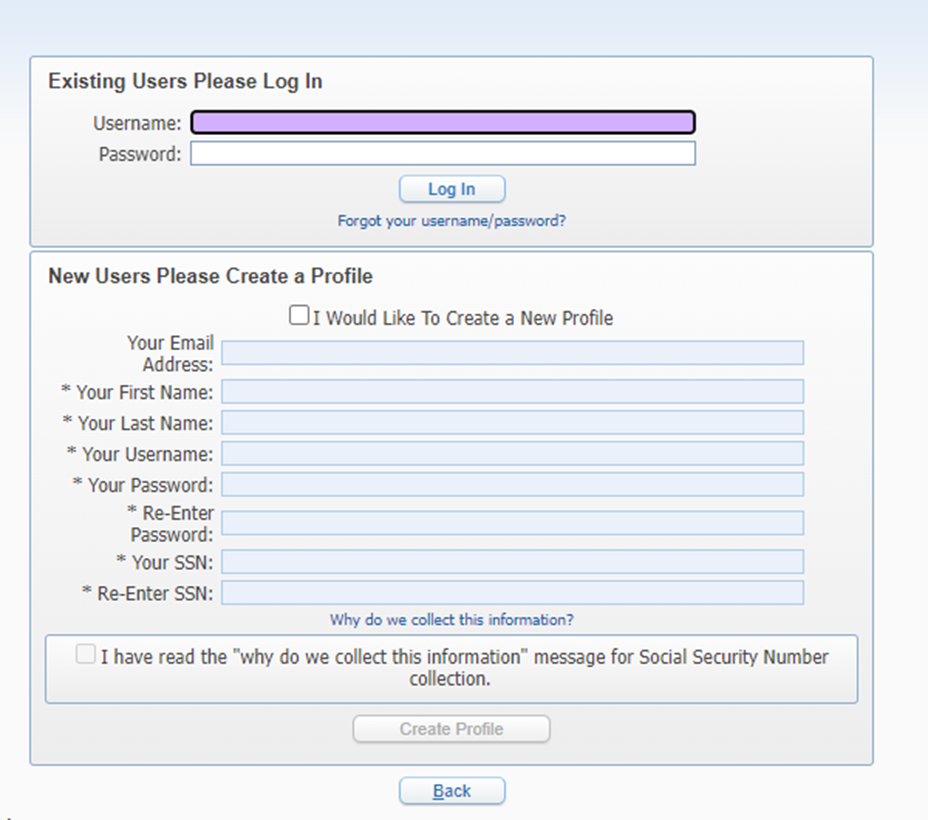Open 'Why do we collect this information?' link
This screenshot has width=928, height=820.
(451, 620)
